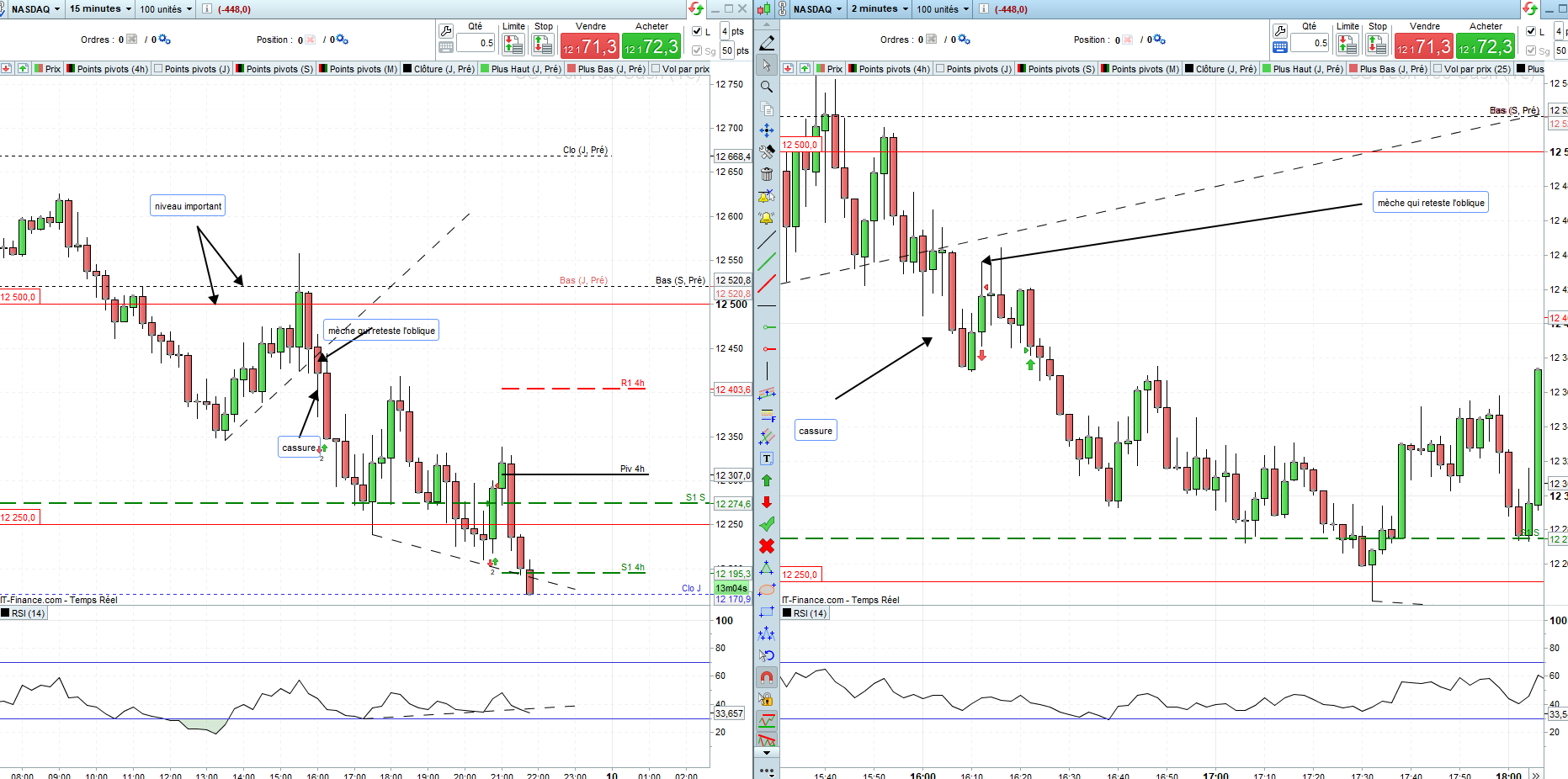Choose the red X cross marker tool
Viewport: 1568px width, 779px height.
pyautogui.click(x=767, y=546)
